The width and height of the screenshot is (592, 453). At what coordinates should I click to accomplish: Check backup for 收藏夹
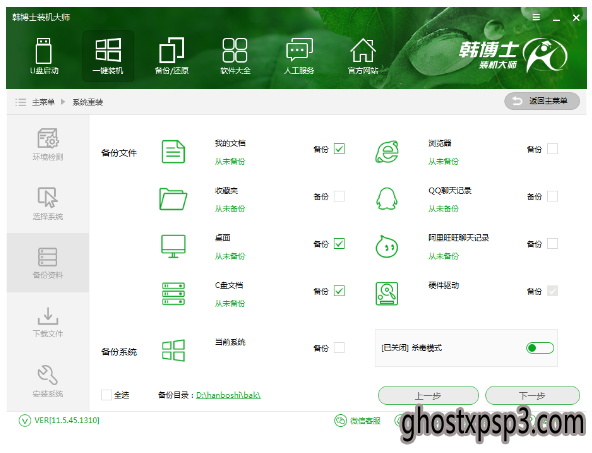pyautogui.click(x=339, y=196)
